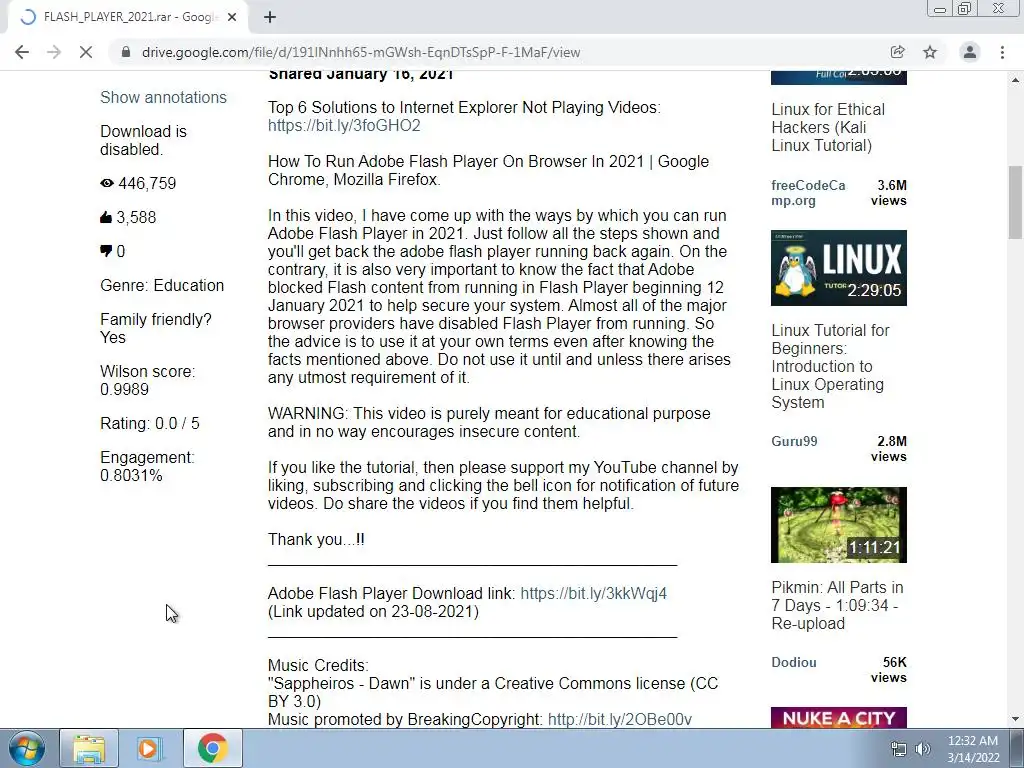
Task: Click the taskbar clock showing 12:32 AM
Action: [973, 749]
